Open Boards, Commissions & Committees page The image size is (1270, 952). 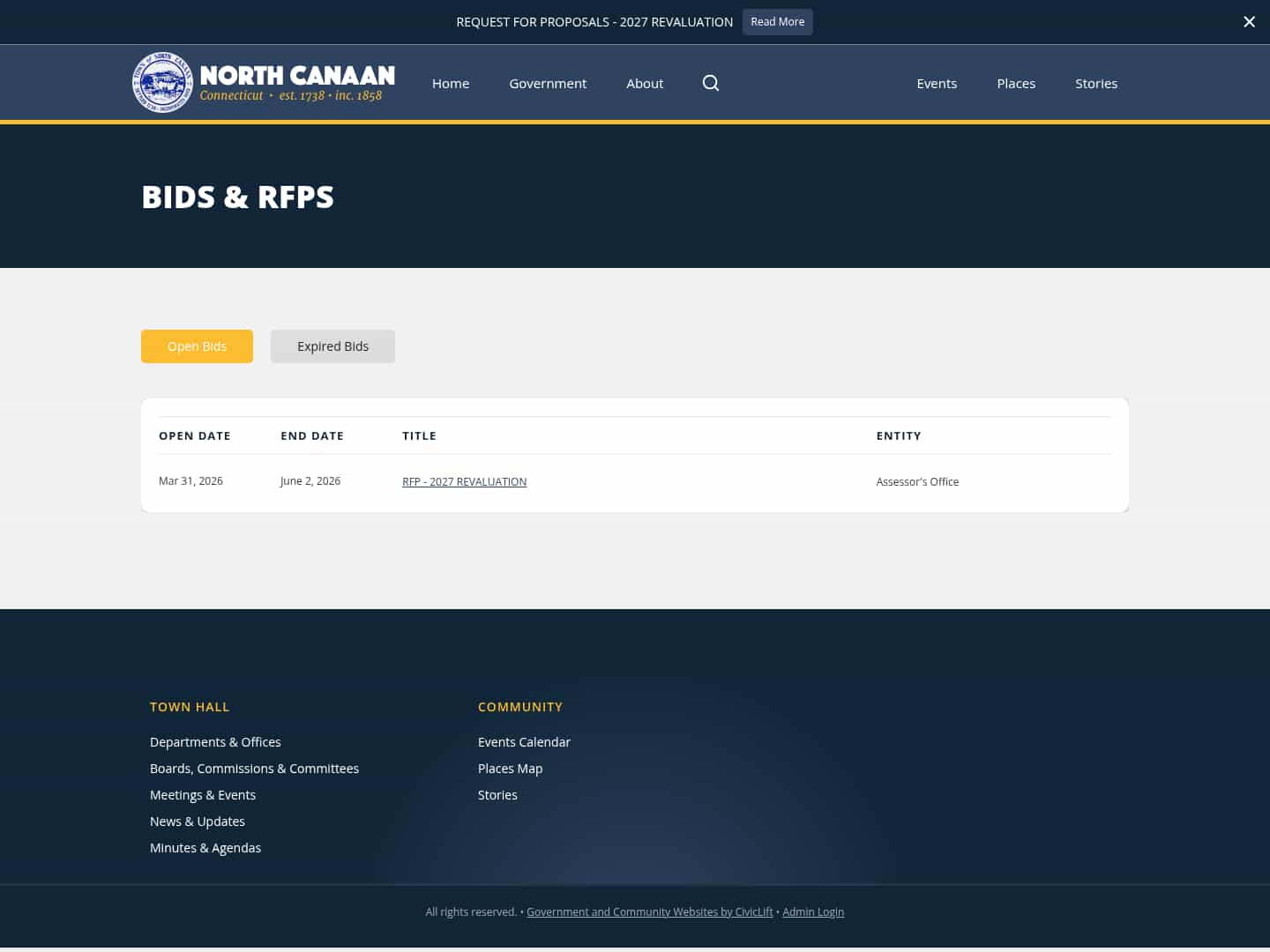tap(254, 768)
